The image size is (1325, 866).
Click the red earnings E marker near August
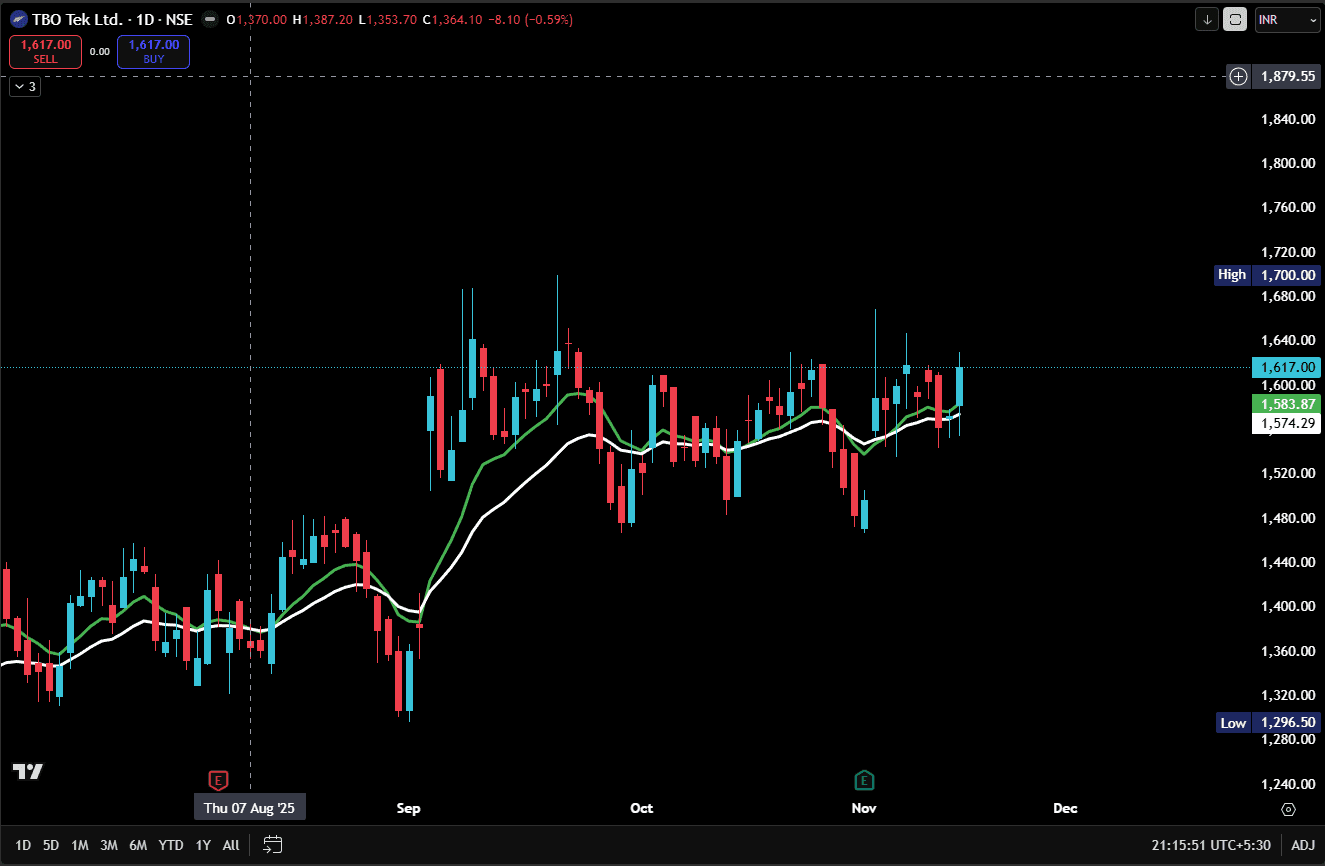(x=218, y=780)
